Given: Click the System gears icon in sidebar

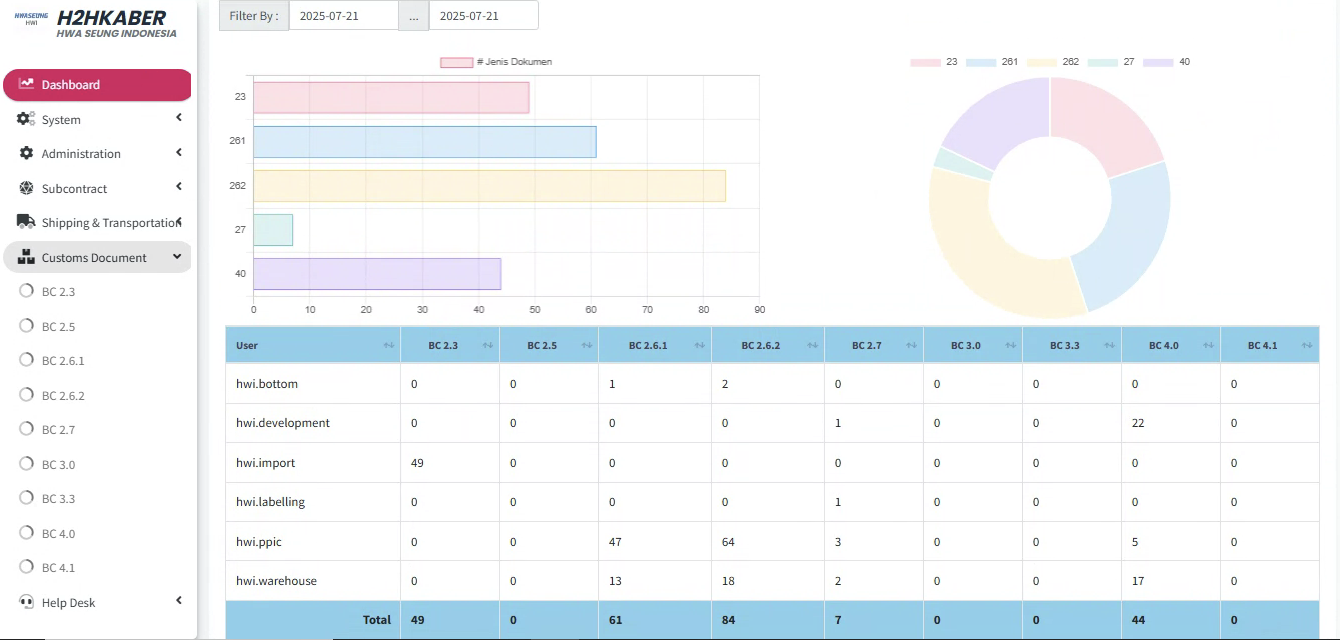Looking at the screenshot, I should pyautogui.click(x=26, y=119).
